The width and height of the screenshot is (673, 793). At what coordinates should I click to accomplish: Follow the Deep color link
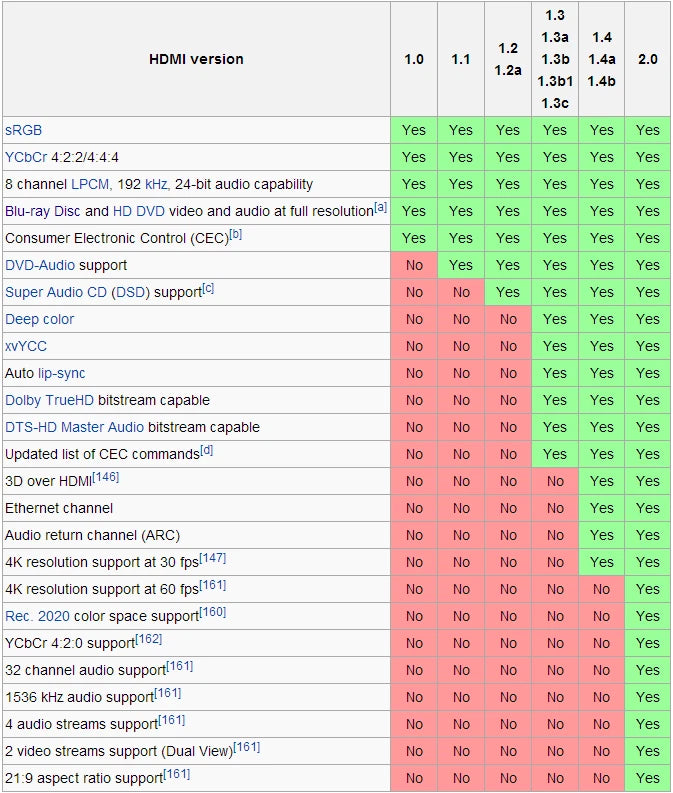(39, 319)
